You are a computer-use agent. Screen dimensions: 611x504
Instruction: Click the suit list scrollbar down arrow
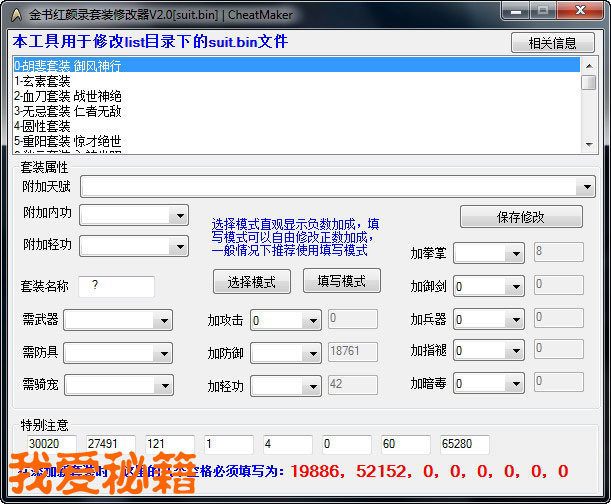pyautogui.click(x=589, y=144)
